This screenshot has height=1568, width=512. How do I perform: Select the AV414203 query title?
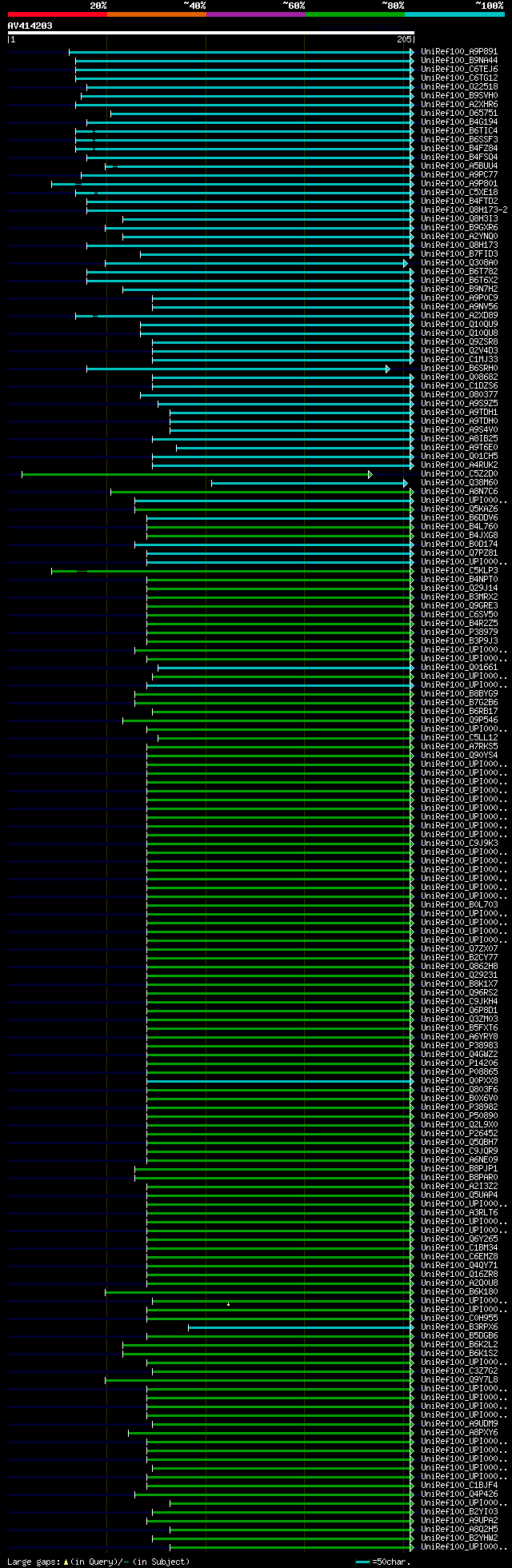coord(30,26)
